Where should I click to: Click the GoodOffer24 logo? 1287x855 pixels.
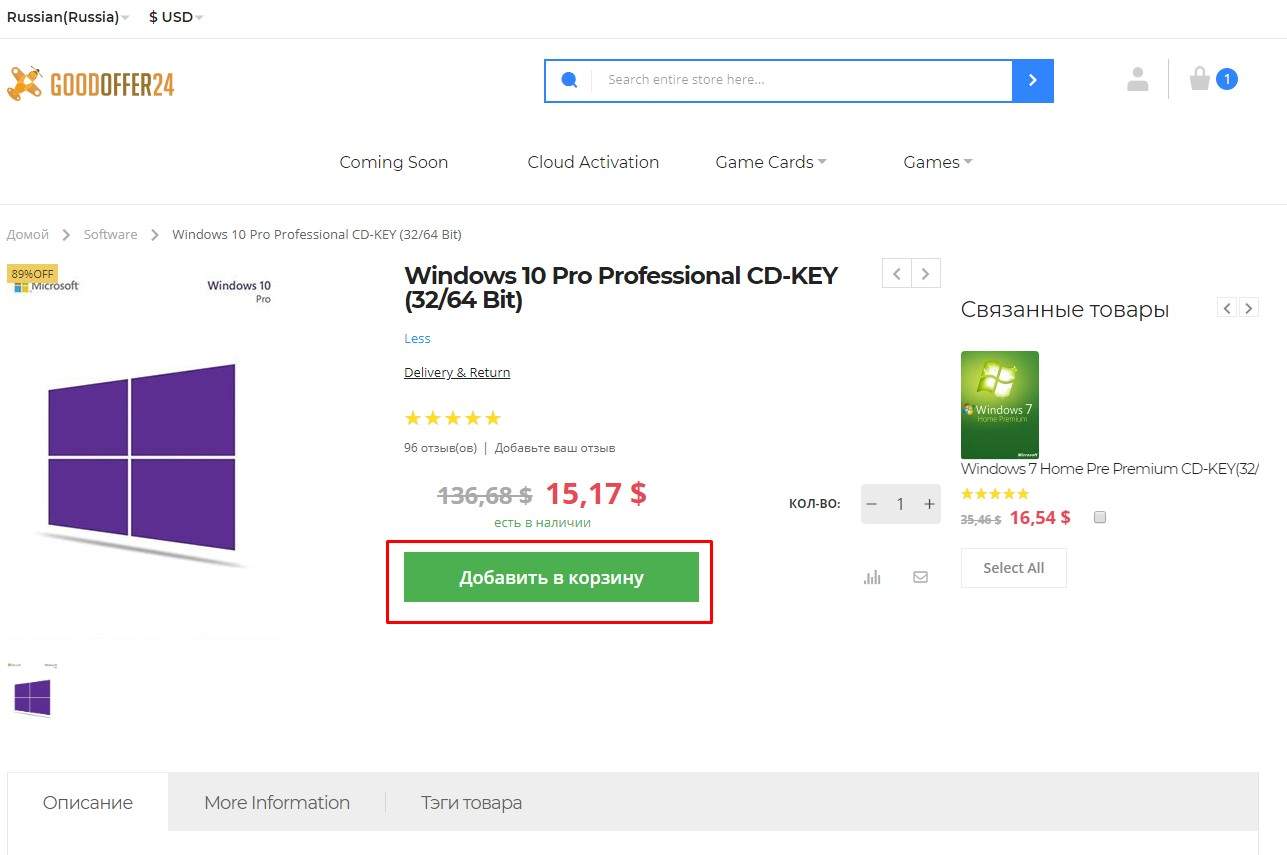tap(91, 85)
